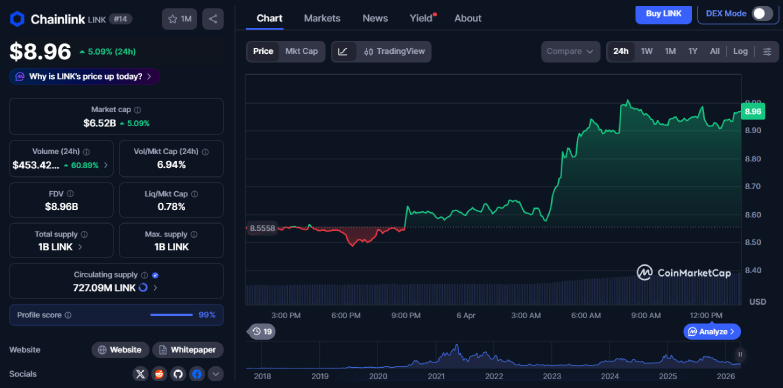Open the Compare dropdown
783x388 pixels.
tap(570, 51)
